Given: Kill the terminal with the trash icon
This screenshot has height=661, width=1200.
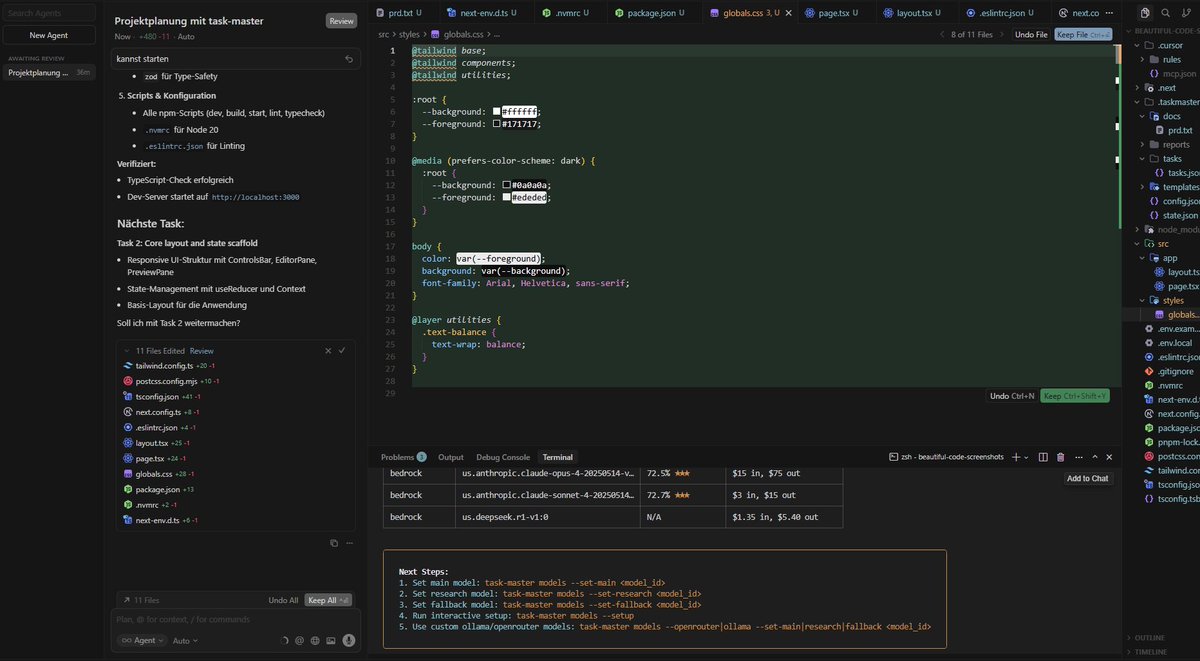Looking at the screenshot, I should pos(1060,457).
